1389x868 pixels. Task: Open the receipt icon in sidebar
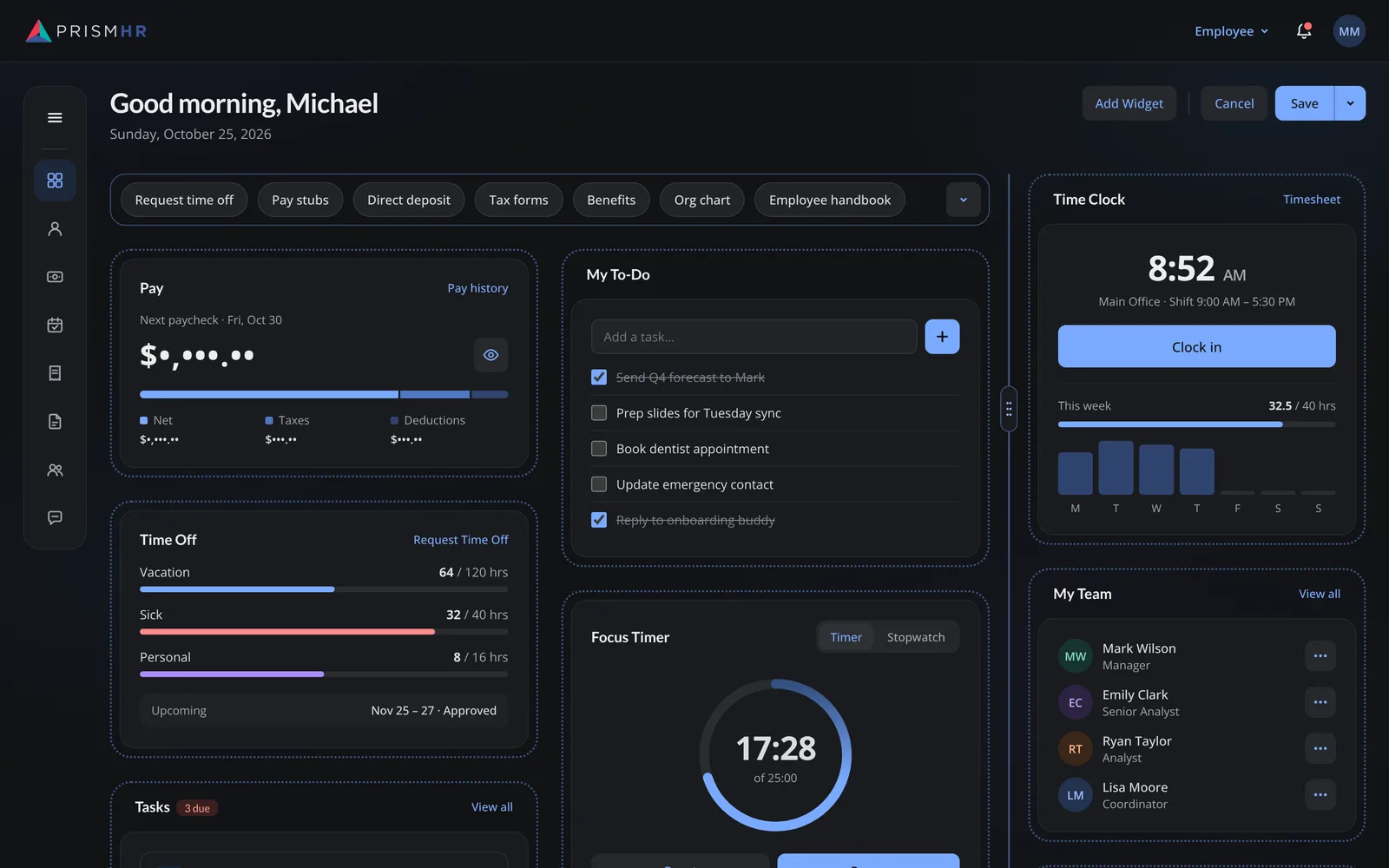coord(55,373)
